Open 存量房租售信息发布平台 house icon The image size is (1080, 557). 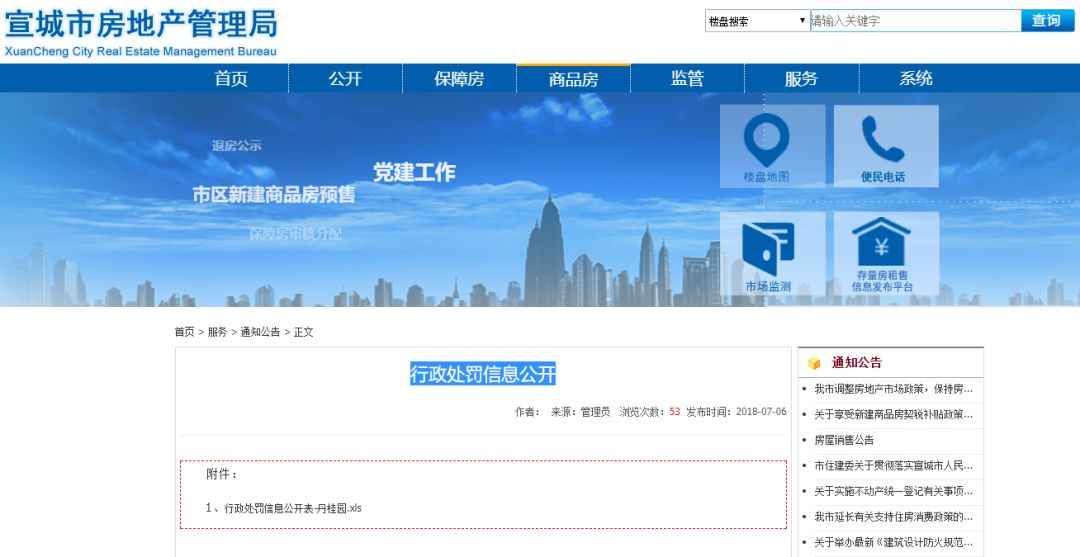point(882,243)
